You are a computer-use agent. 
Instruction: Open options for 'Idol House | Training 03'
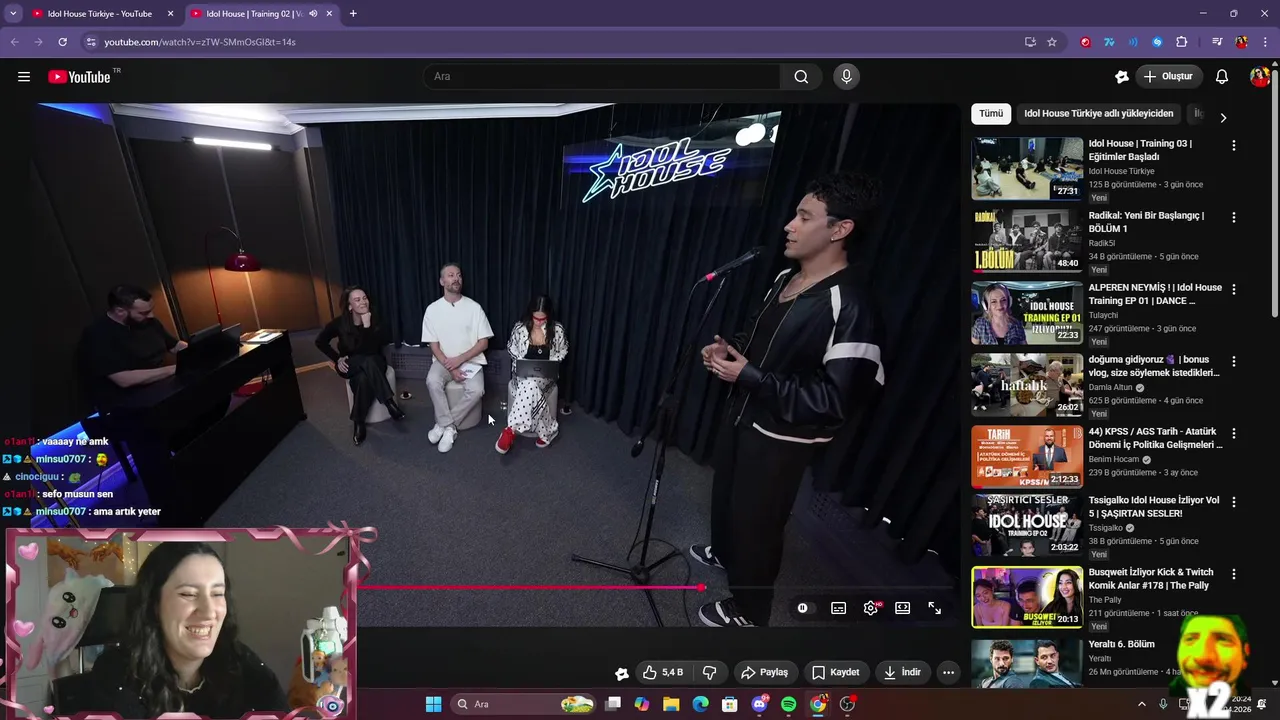coord(1233,145)
